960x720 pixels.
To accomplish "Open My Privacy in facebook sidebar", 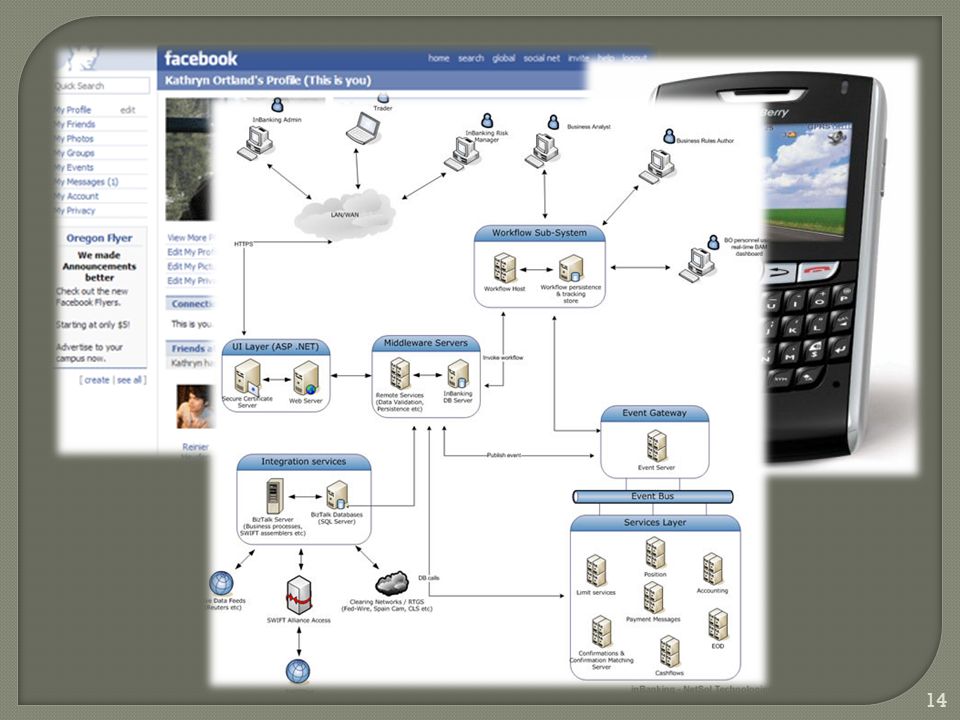I will click(x=75, y=211).
